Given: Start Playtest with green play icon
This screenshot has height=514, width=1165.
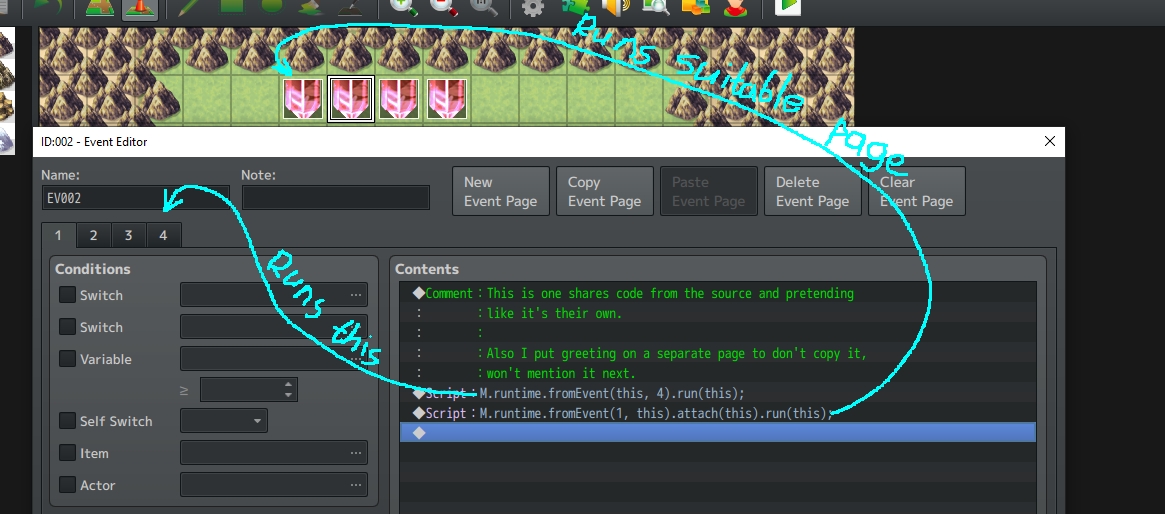Looking at the screenshot, I should [788, 7].
